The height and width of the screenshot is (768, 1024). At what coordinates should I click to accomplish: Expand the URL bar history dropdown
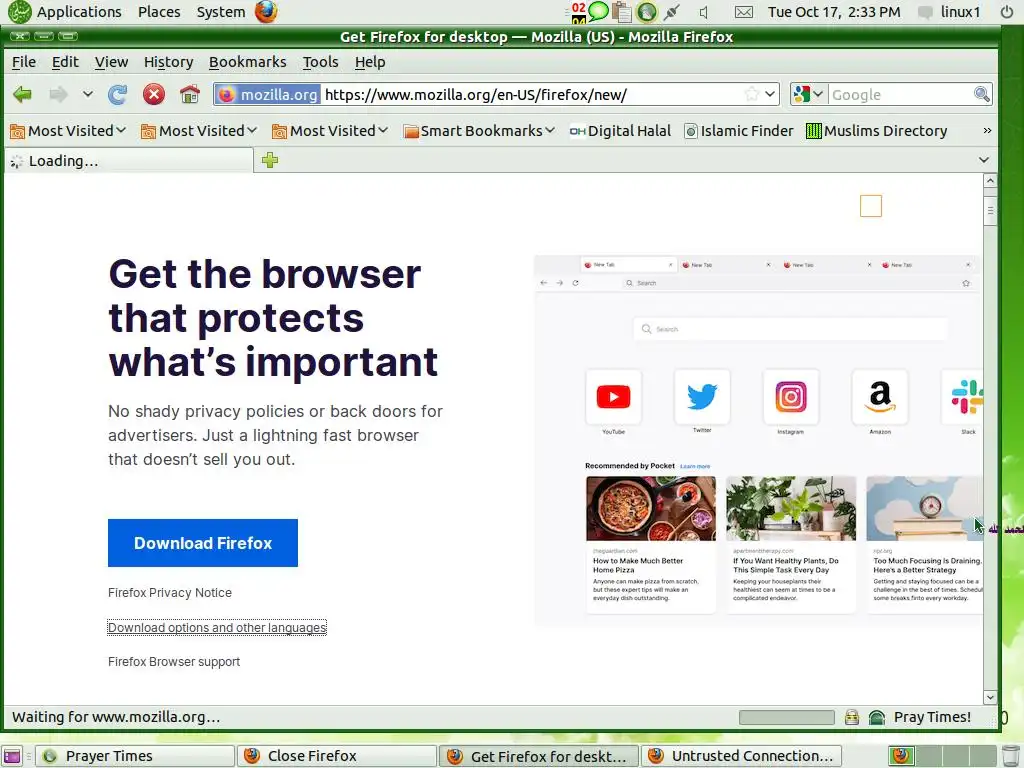[x=770, y=94]
